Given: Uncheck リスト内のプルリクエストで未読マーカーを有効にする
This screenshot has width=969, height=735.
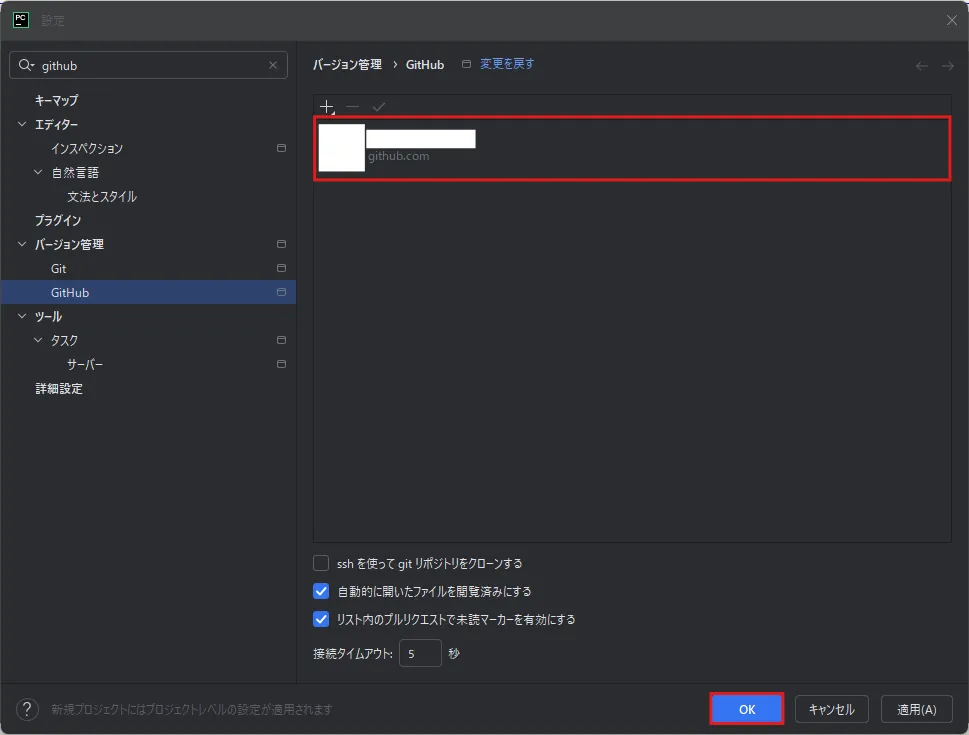Looking at the screenshot, I should click(x=321, y=619).
